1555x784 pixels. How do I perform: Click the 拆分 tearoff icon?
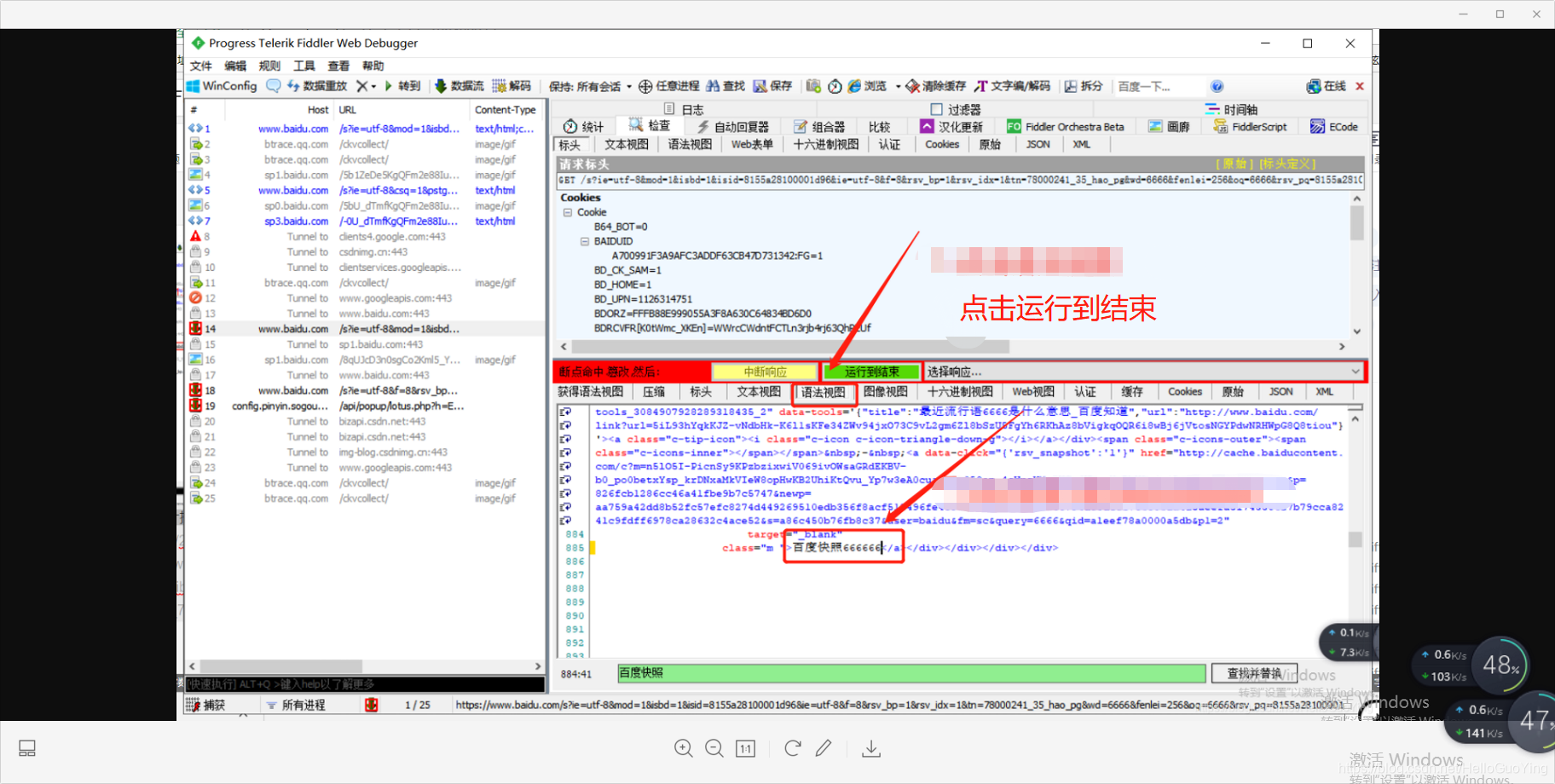click(x=1071, y=86)
